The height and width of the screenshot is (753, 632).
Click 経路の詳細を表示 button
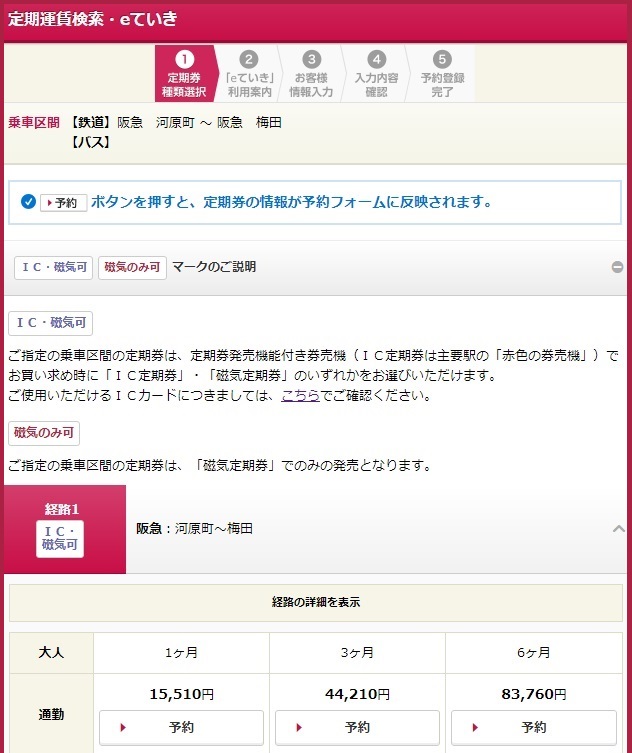pyautogui.click(x=316, y=602)
